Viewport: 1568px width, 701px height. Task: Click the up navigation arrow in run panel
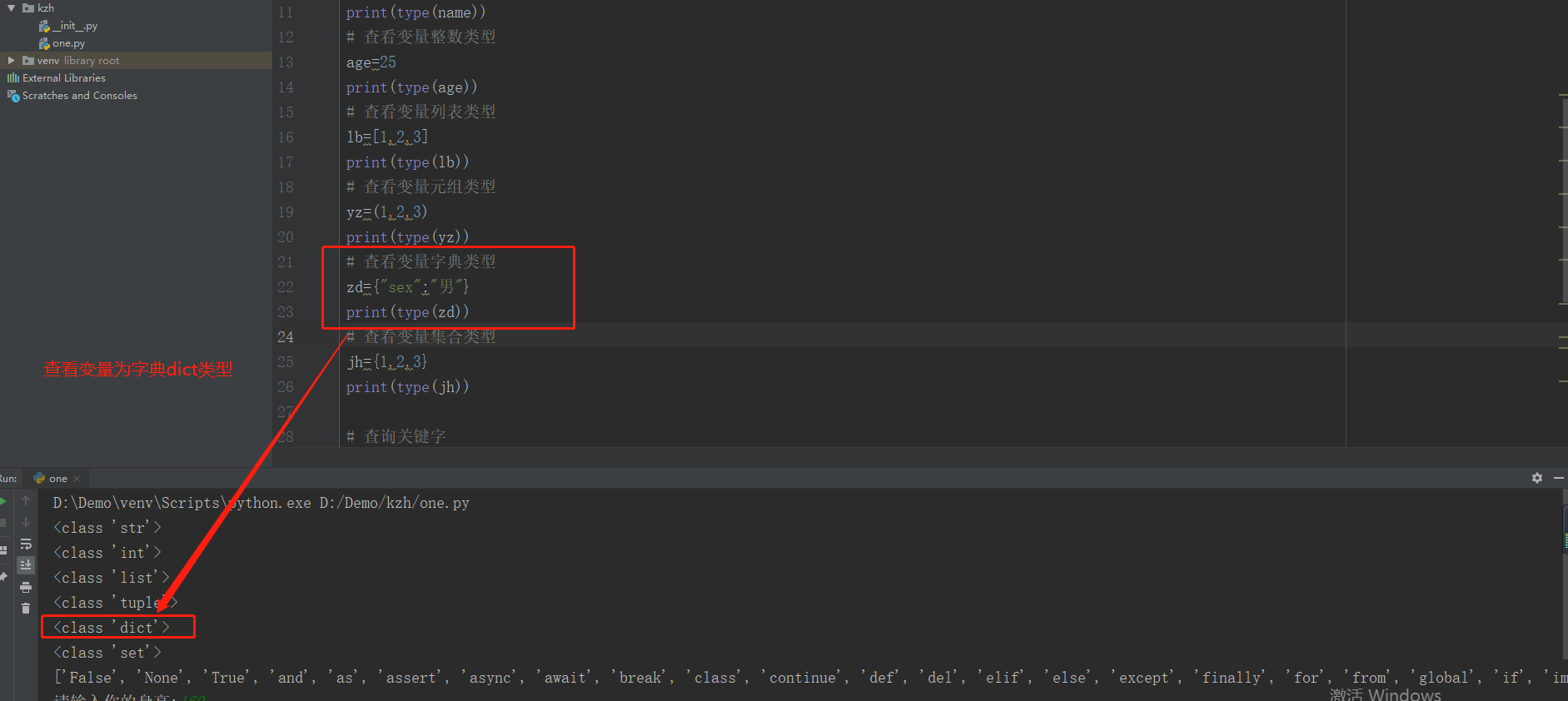(26, 500)
